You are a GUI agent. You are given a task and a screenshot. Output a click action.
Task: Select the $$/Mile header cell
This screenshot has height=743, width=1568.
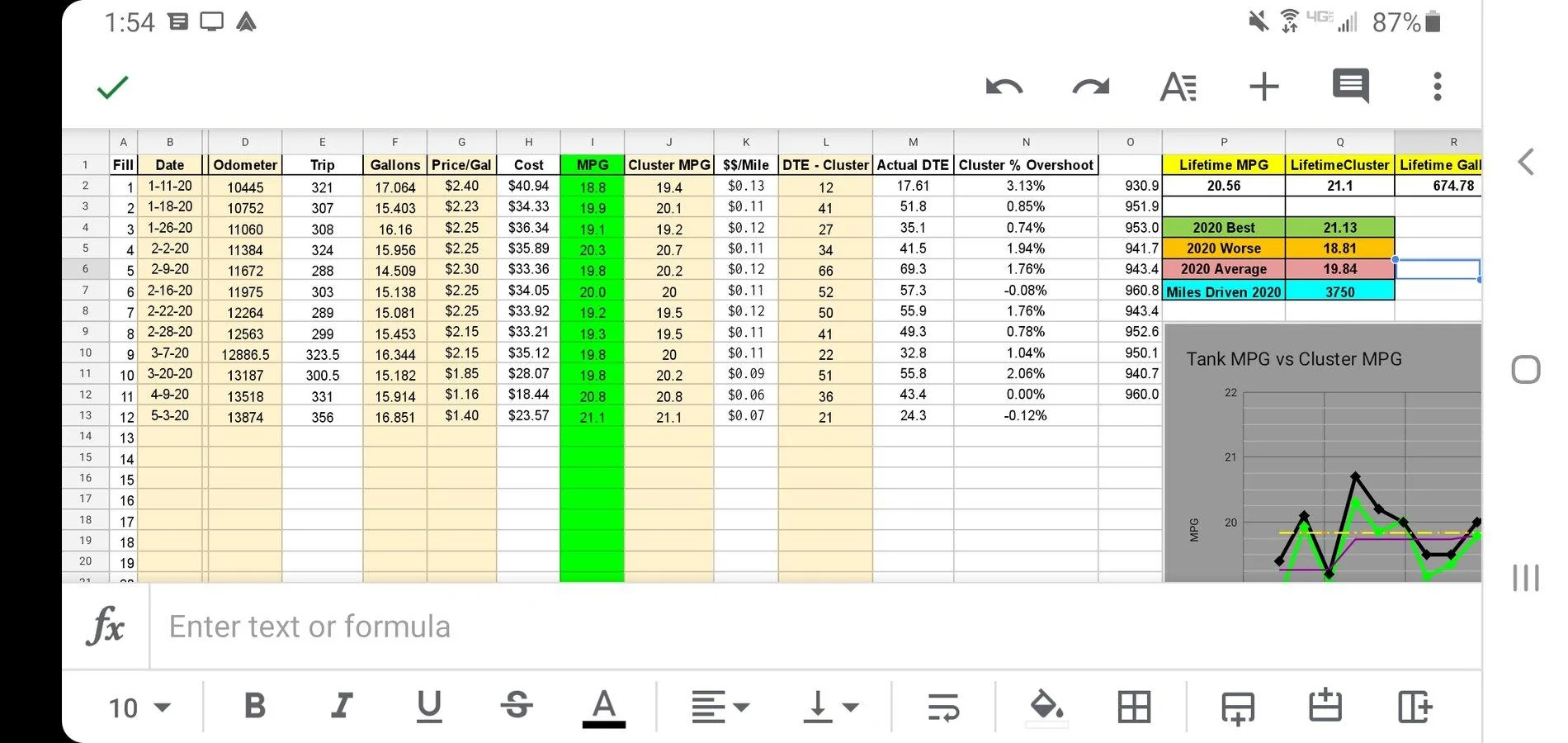pyautogui.click(x=746, y=165)
